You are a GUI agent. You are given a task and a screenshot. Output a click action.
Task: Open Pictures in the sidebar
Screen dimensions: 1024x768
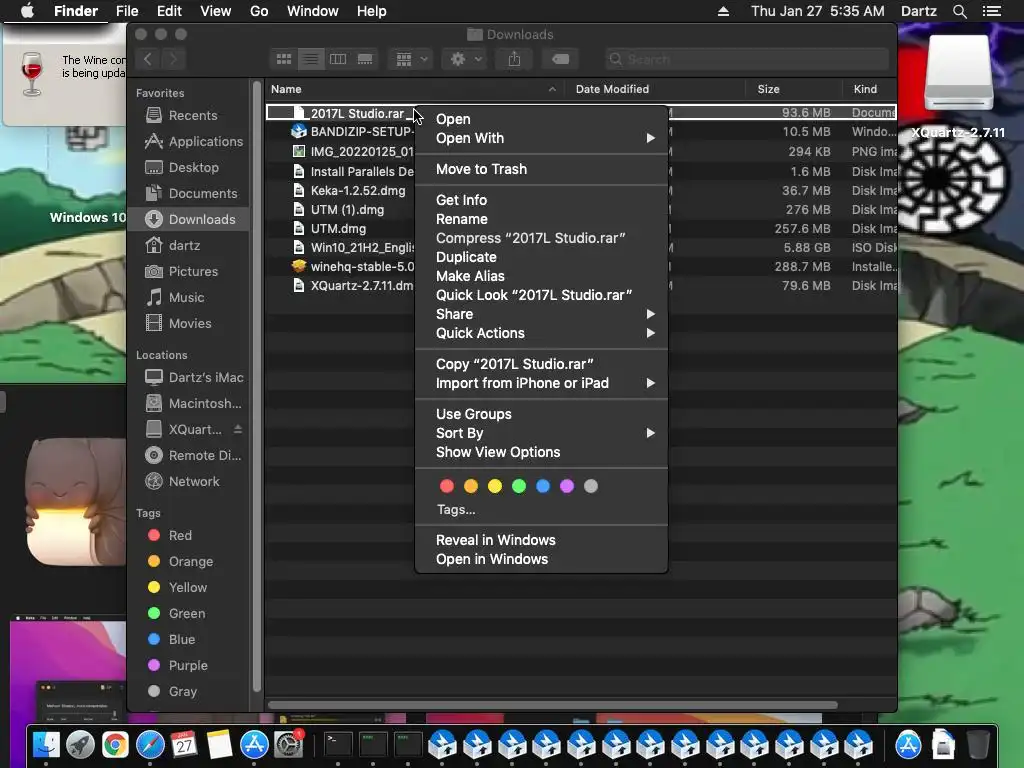tap(189, 272)
